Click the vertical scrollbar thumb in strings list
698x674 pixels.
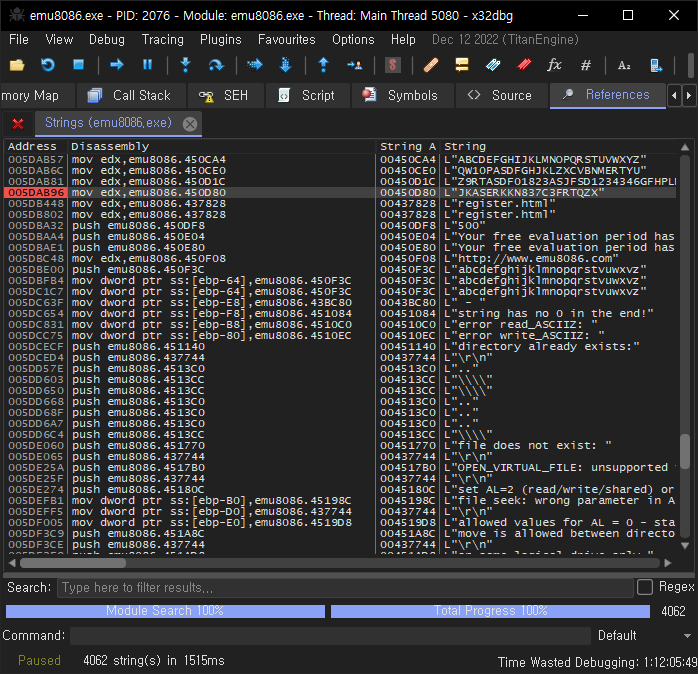pyautogui.click(x=685, y=451)
